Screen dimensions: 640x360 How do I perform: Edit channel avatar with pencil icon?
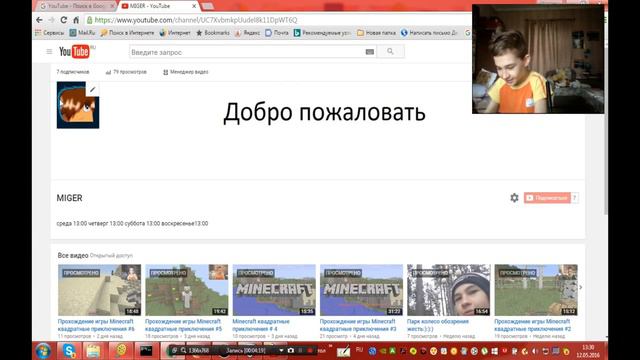click(x=93, y=89)
